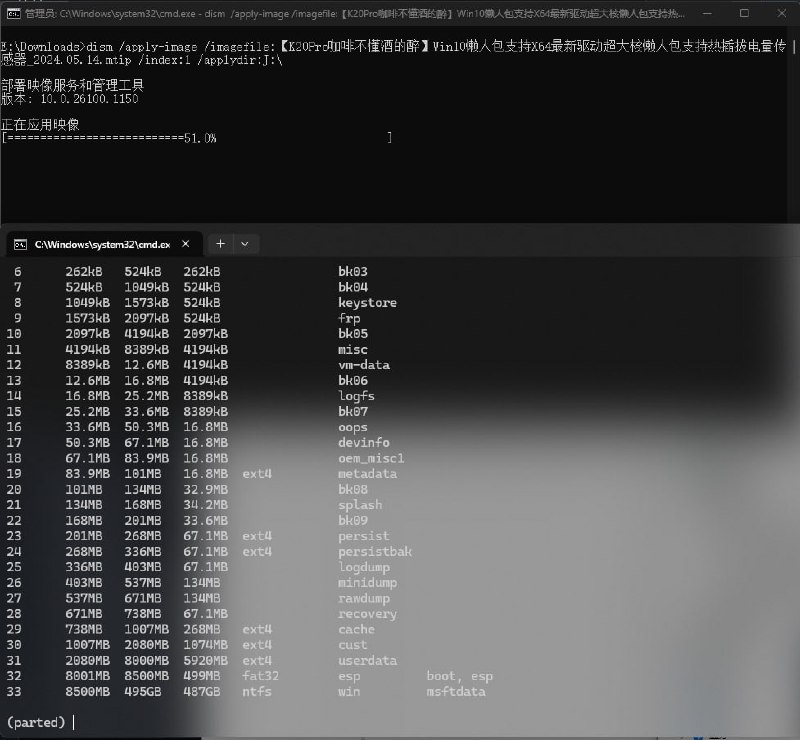Select the 'cust' partition name

pyautogui.click(x=353, y=645)
